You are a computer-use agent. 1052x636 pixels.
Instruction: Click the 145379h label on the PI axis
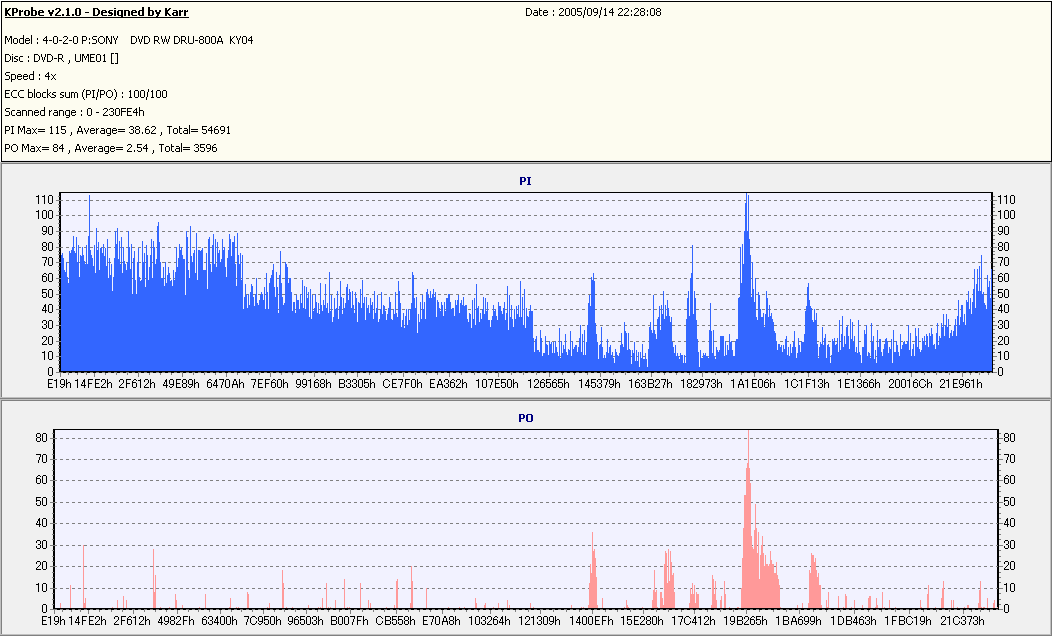point(599,384)
